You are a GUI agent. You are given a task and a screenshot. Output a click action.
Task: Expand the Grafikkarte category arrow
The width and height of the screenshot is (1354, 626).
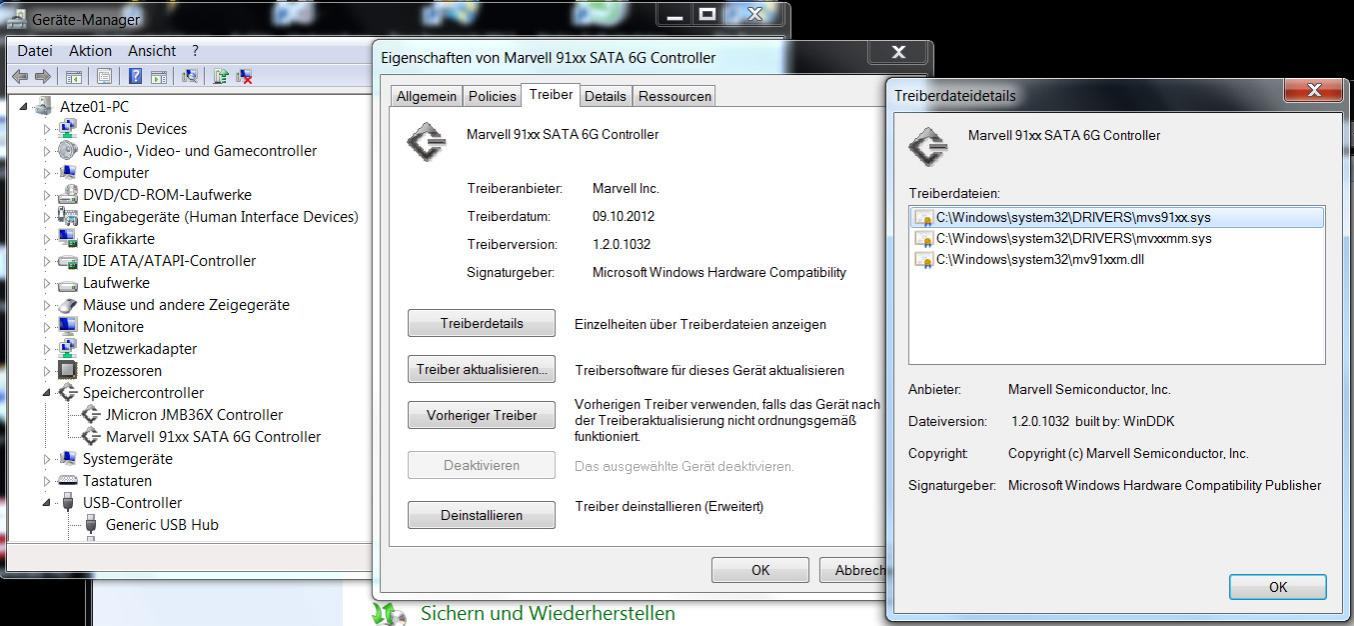(x=46, y=238)
